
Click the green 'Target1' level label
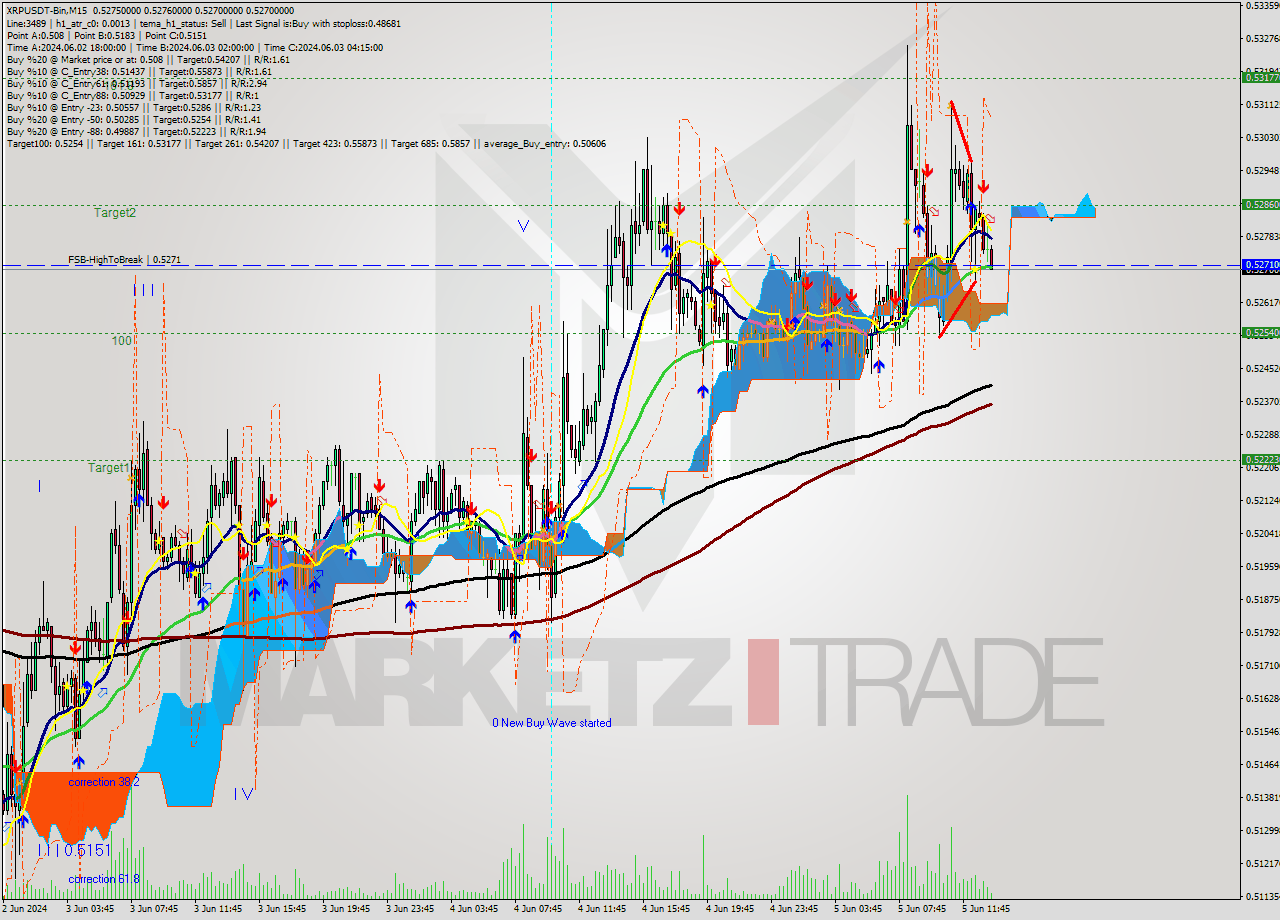click(108, 467)
